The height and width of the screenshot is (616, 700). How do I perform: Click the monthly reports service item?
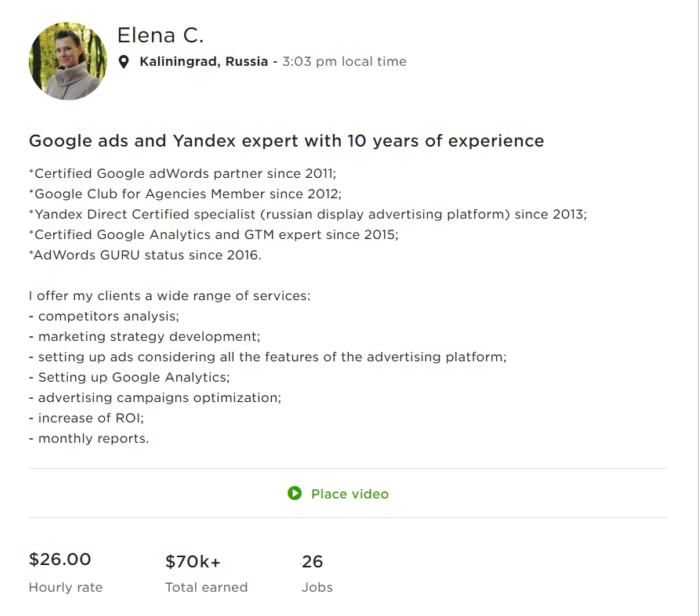(89, 438)
